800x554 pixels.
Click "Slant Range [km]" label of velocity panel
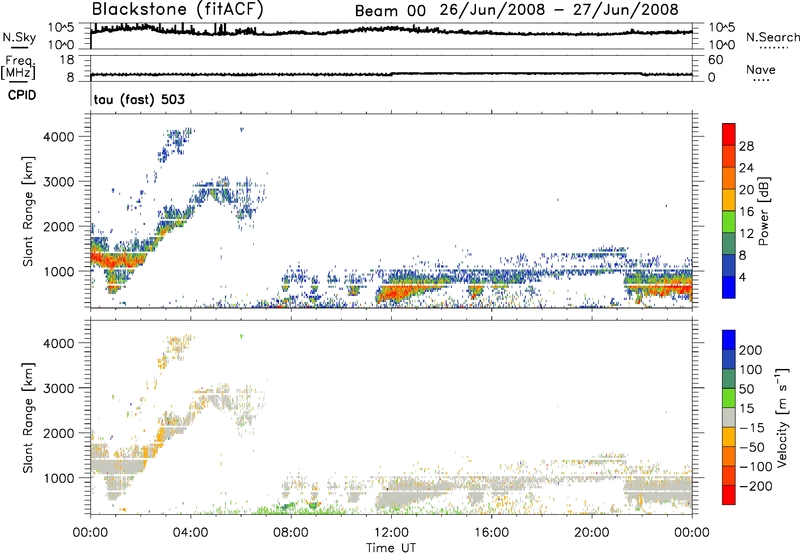(x=28, y=418)
